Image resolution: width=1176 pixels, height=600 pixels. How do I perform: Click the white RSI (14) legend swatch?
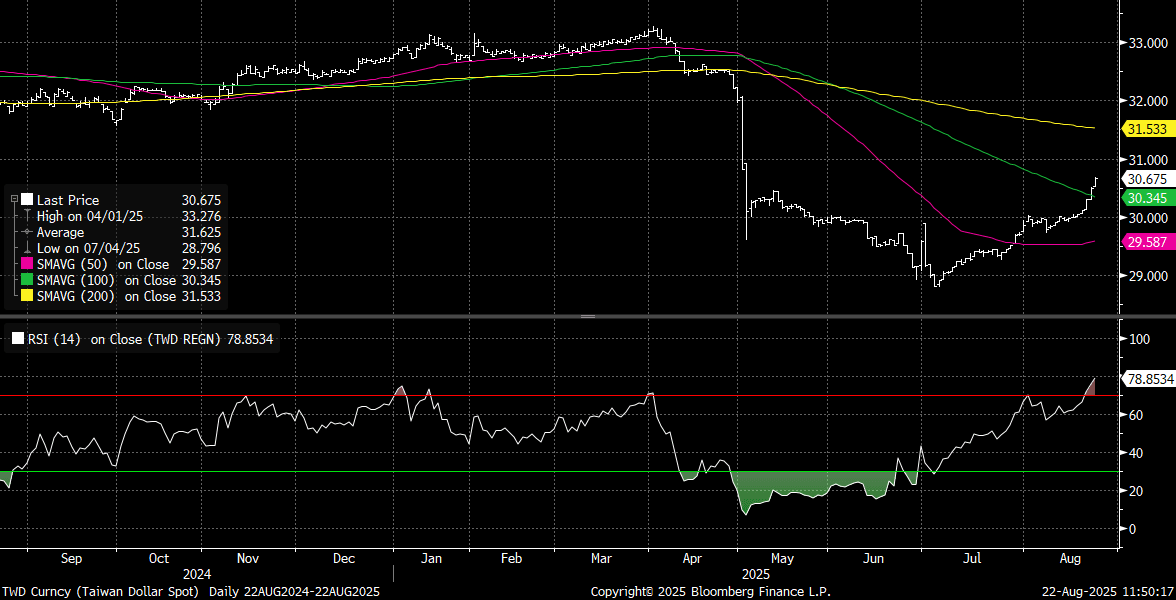pyautogui.click(x=17, y=340)
